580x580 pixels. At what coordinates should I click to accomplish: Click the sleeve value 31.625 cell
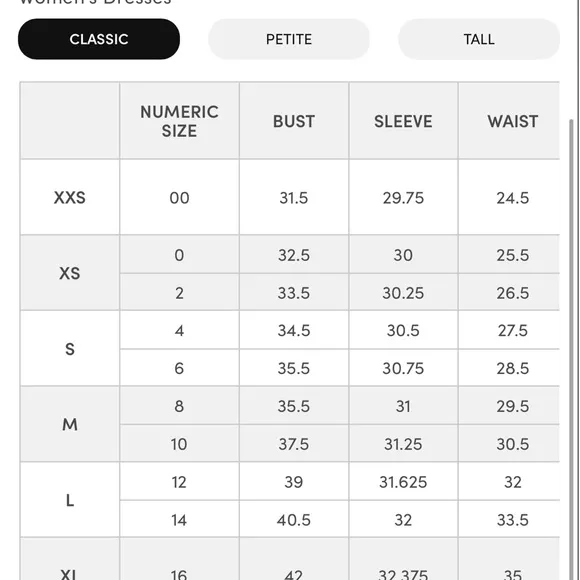click(403, 482)
